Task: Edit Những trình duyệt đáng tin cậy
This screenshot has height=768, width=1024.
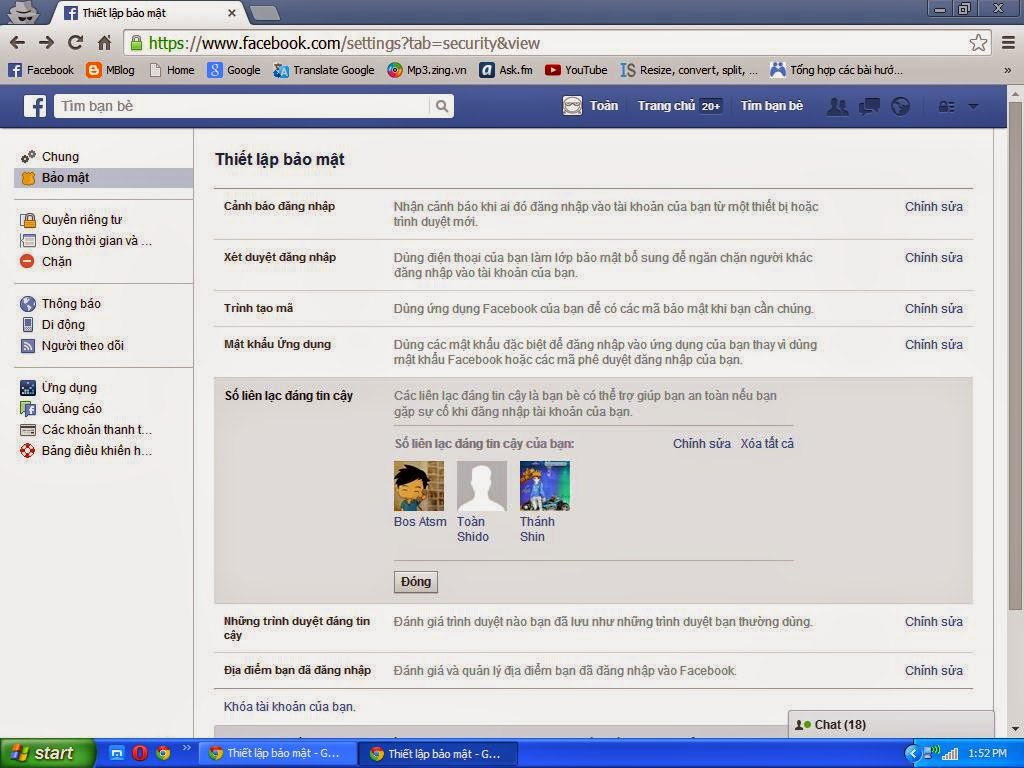Action: [933, 622]
